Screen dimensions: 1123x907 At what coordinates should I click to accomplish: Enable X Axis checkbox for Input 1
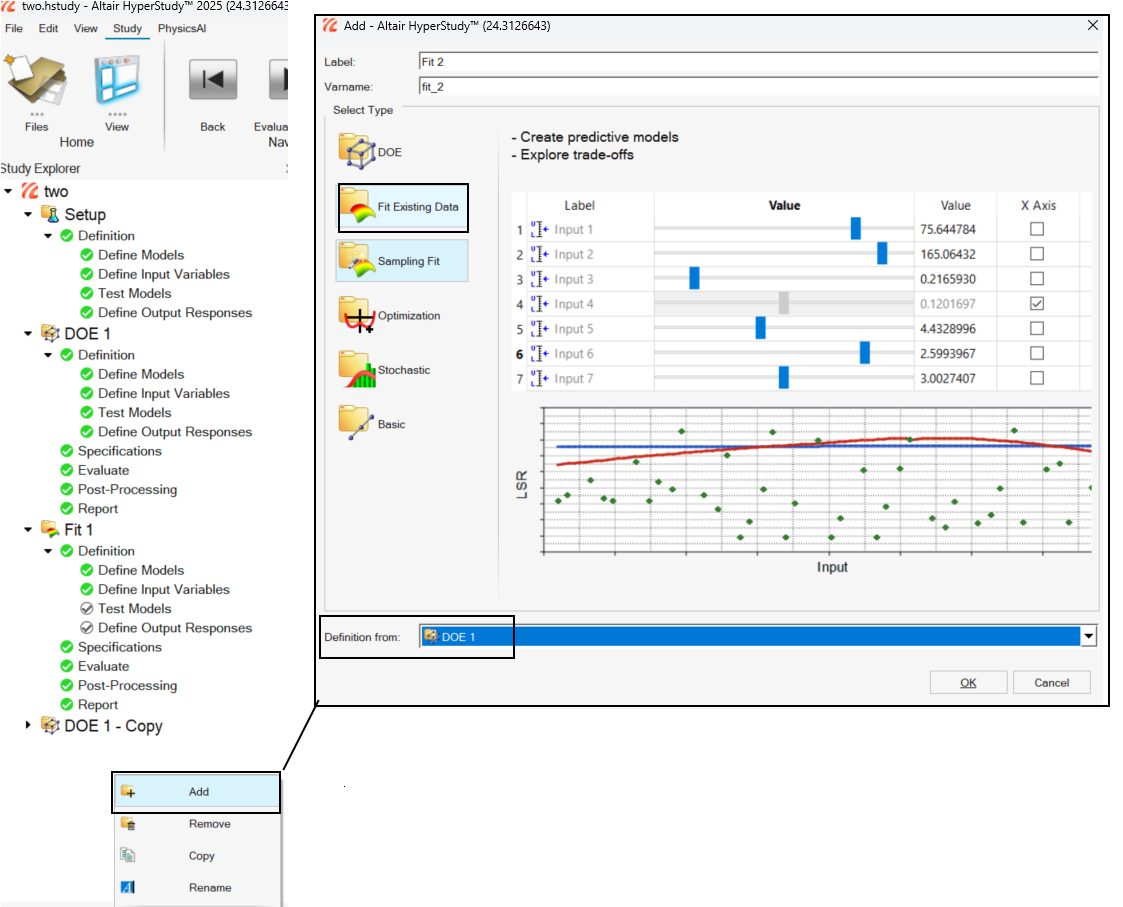click(1036, 229)
